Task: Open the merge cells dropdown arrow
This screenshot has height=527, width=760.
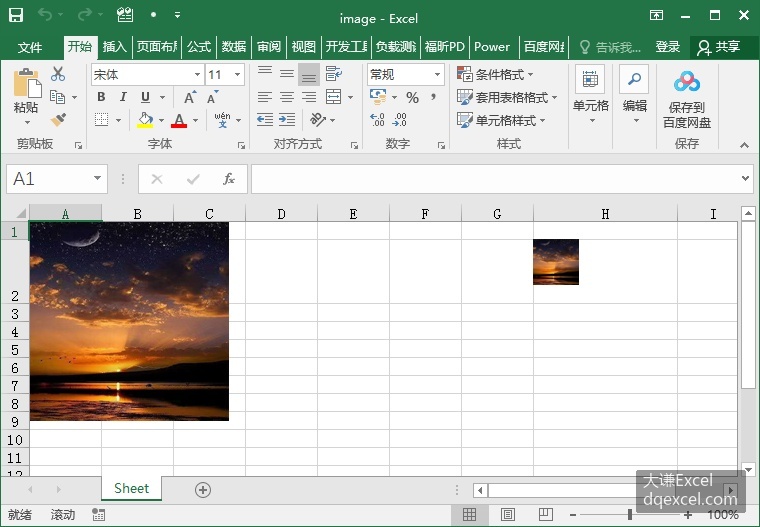Action: click(350, 97)
